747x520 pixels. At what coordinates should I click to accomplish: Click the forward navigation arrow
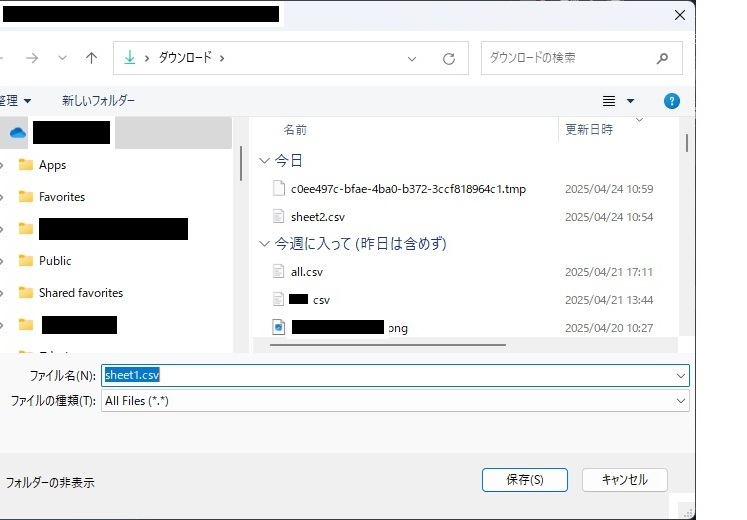(32, 58)
